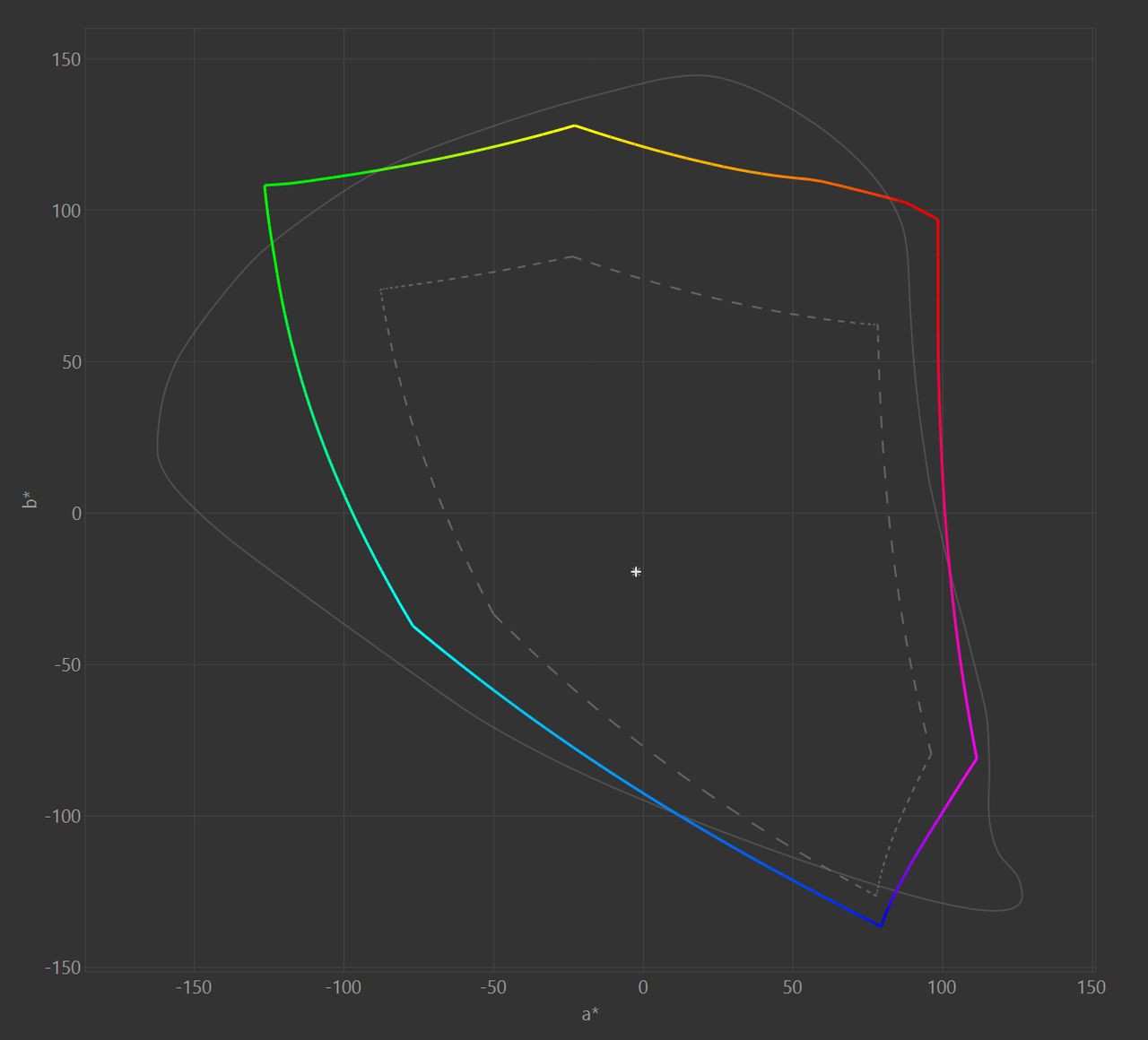This screenshot has height=1040, width=1148.
Task: Click the 0 tick label on a* axis
Action: (642, 987)
